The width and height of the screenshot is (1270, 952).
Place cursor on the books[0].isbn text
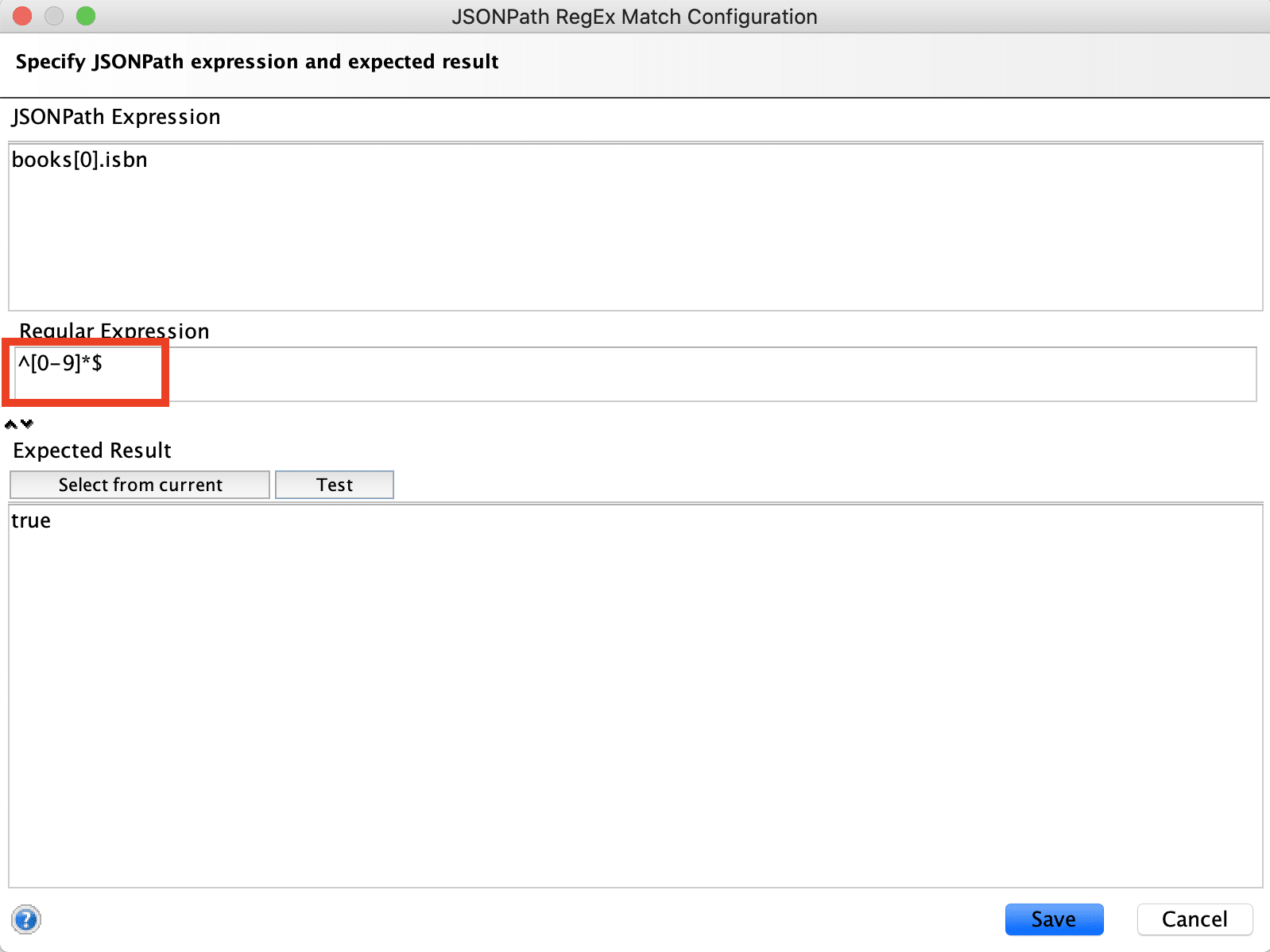[79, 160]
